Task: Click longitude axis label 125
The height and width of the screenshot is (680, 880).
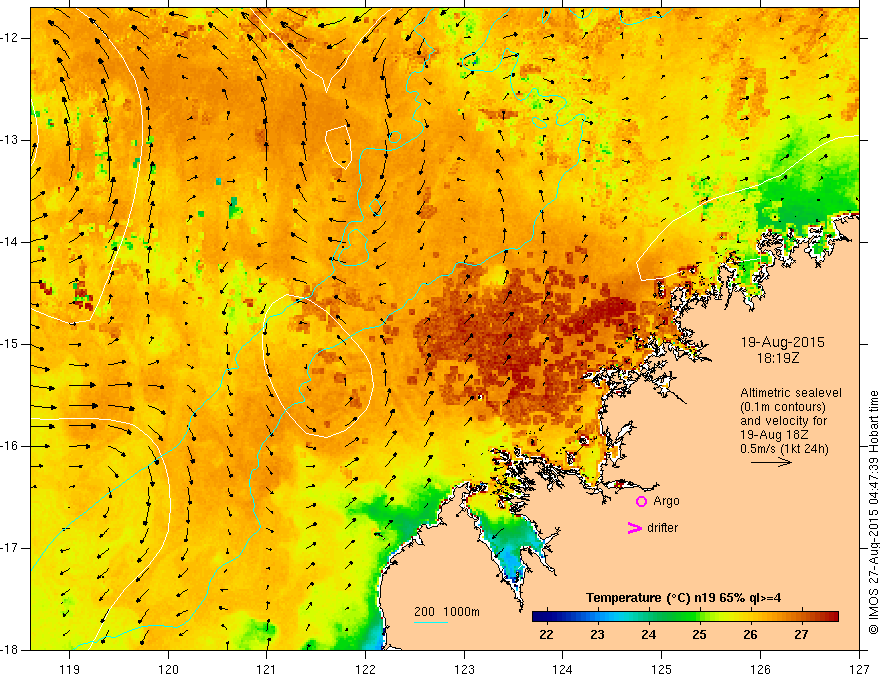Action: [x=662, y=669]
